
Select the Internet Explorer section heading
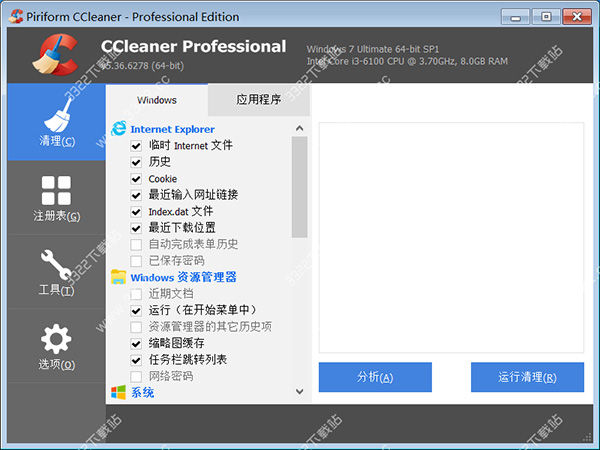click(172, 129)
